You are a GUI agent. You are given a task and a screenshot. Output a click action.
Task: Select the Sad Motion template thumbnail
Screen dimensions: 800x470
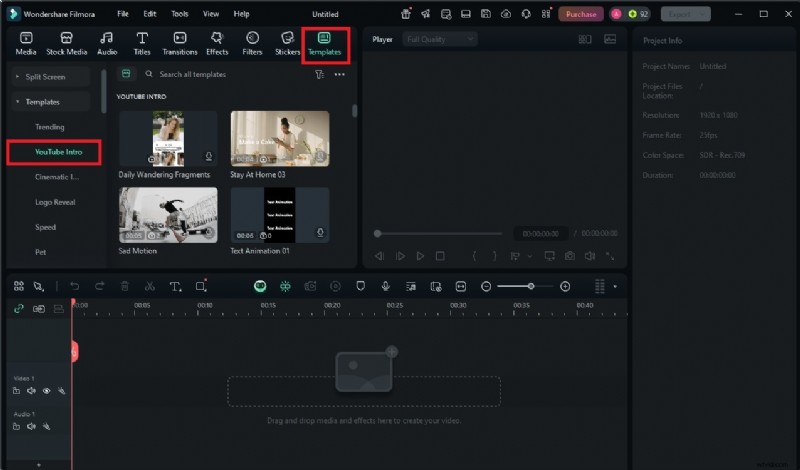click(x=168, y=214)
